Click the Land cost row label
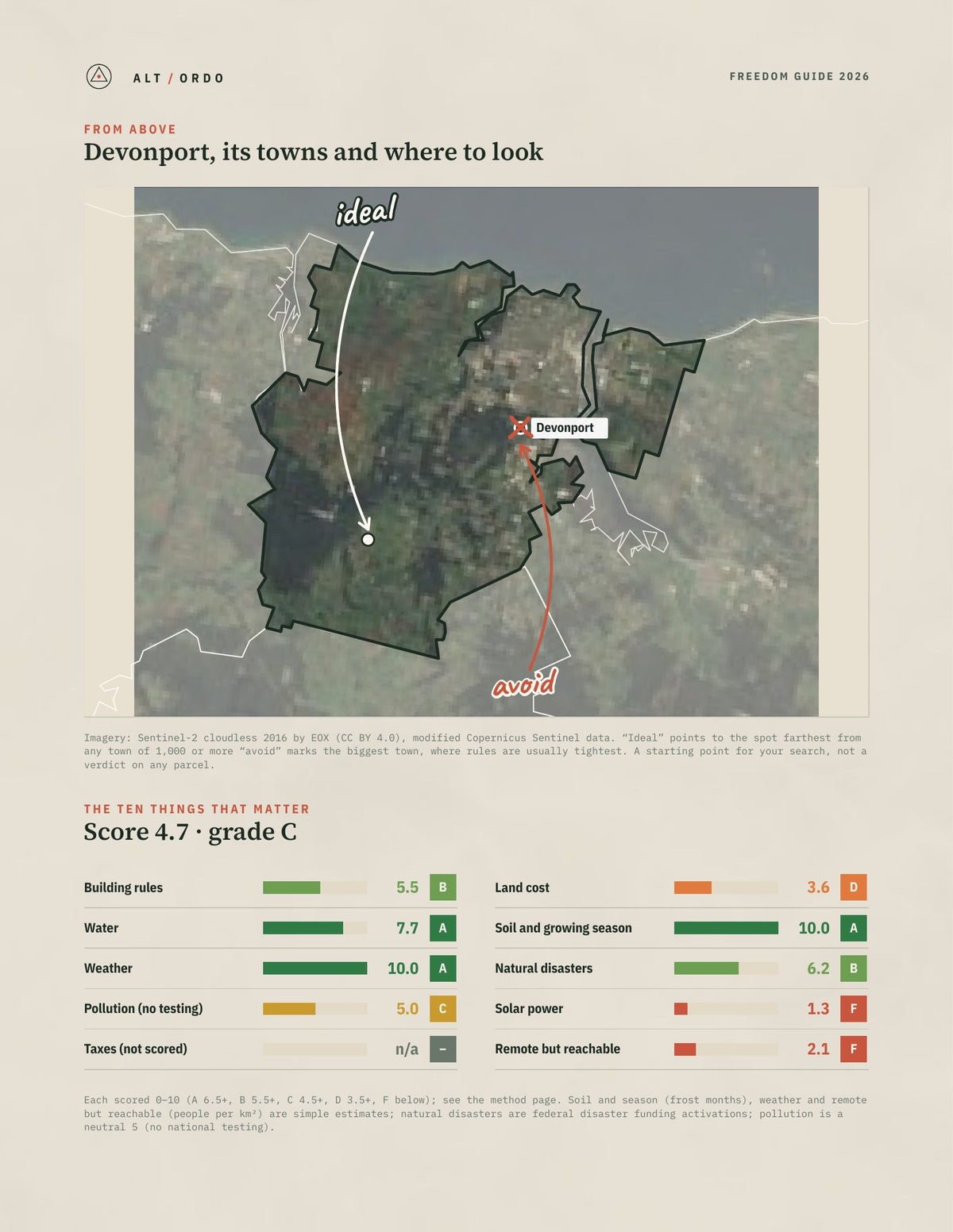The width and height of the screenshot is (953, 1232). pyautogui.click(x=522, y=887)
